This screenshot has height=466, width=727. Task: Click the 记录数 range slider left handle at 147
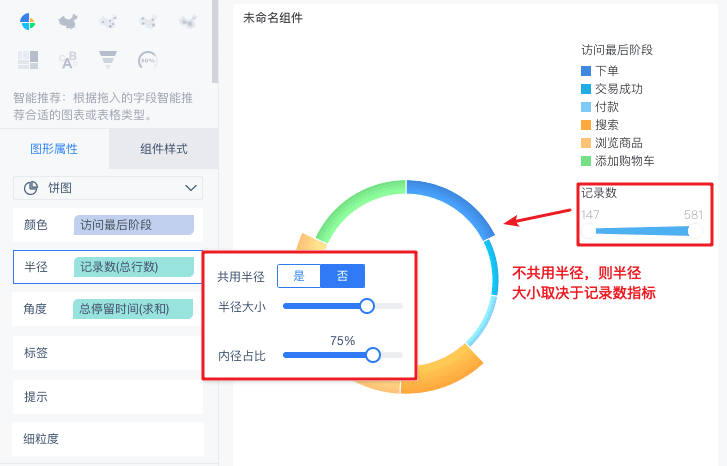pos(589,230)
